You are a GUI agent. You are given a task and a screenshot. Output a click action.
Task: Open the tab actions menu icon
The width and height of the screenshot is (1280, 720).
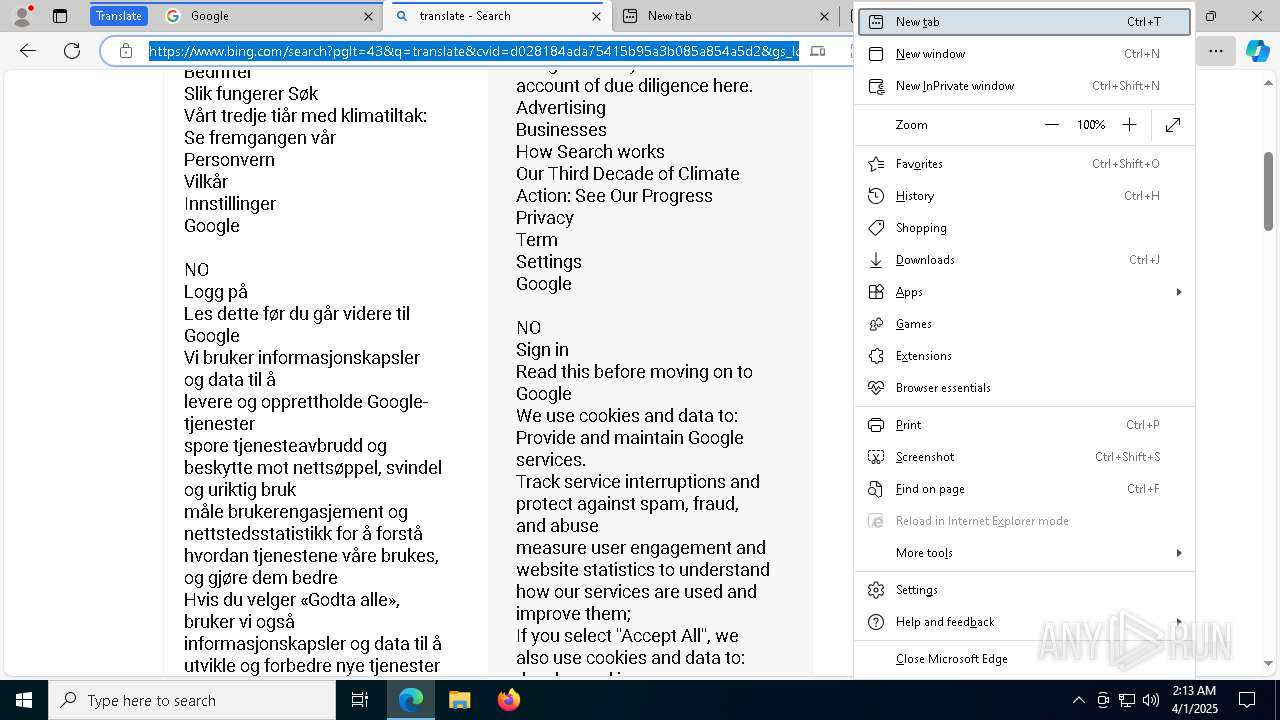tap(60, 16)
